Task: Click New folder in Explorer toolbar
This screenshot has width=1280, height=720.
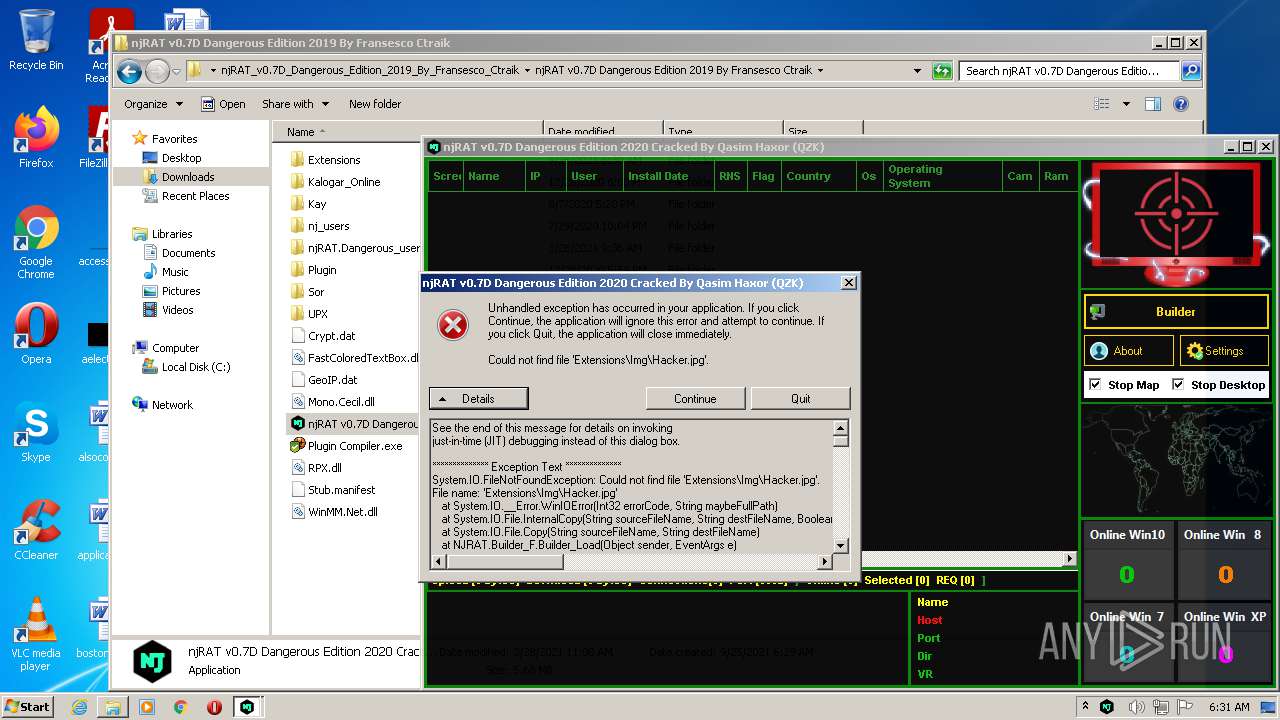Action: (x=375, y=104)
